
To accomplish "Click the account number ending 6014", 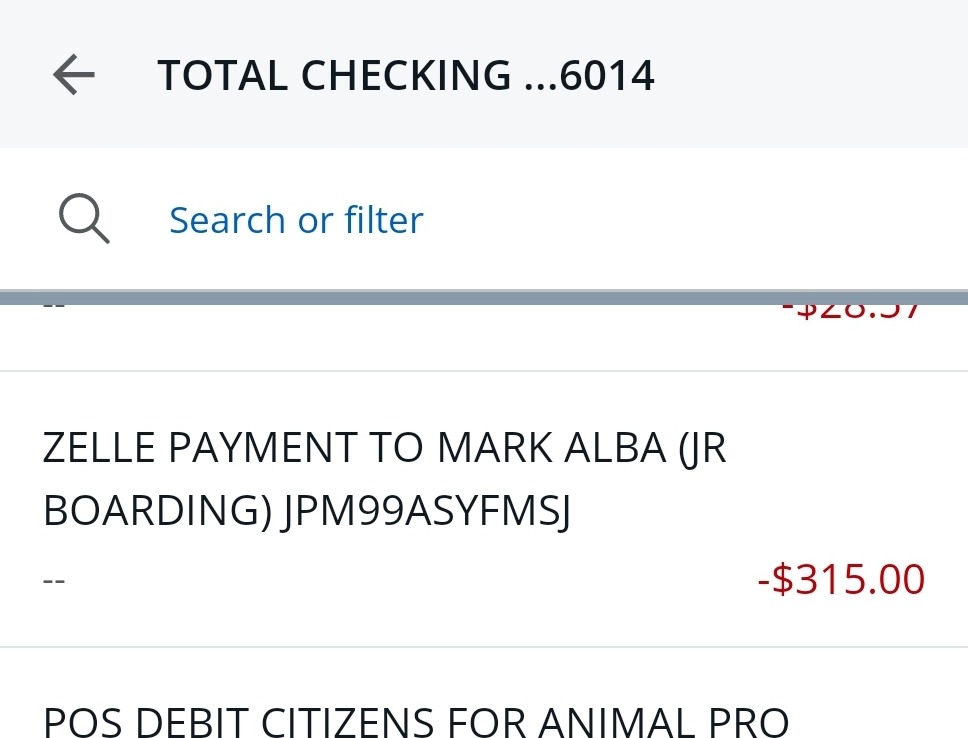I will pos(607,76).
